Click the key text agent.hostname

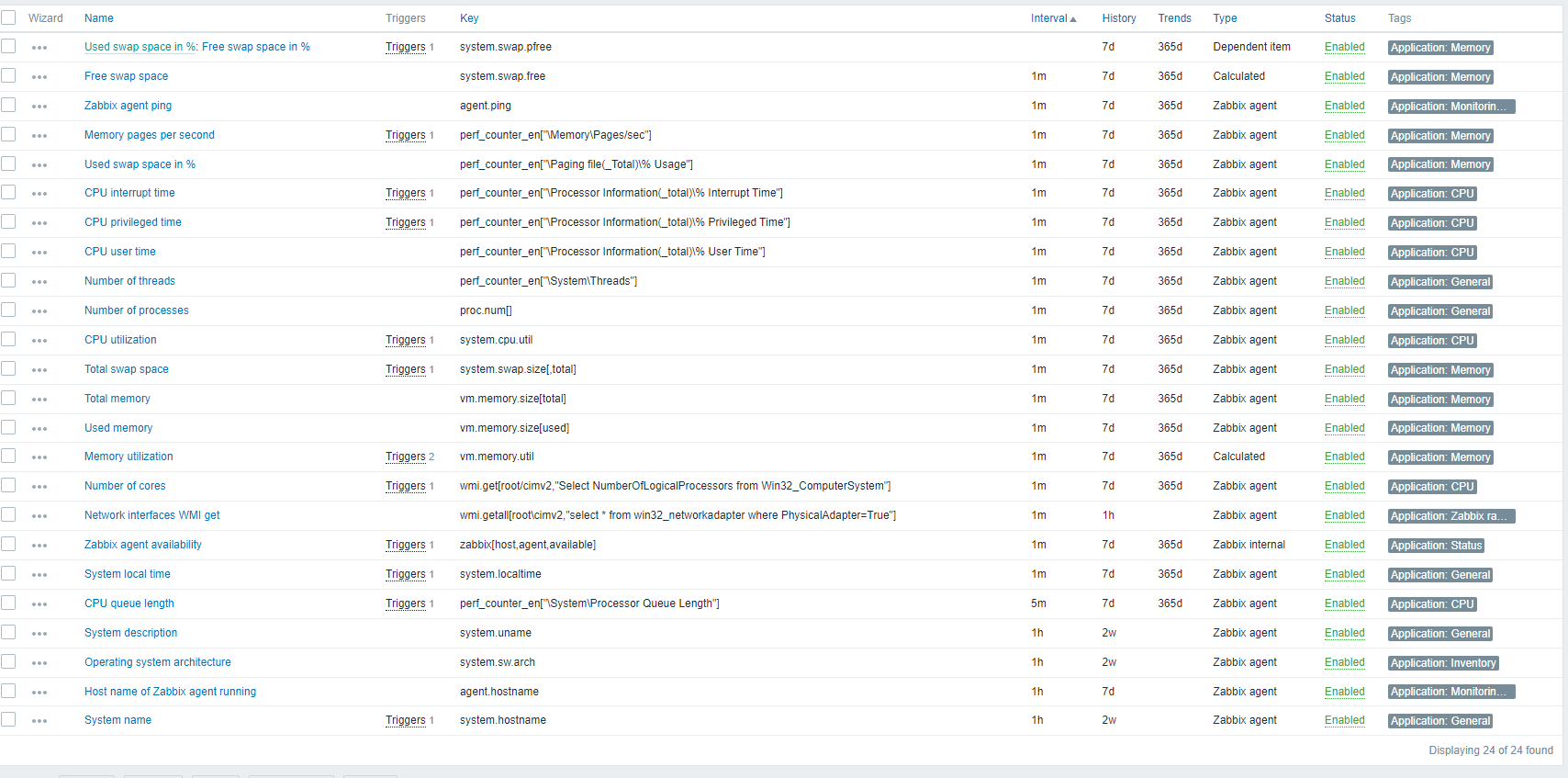click(x=499, y=692)
